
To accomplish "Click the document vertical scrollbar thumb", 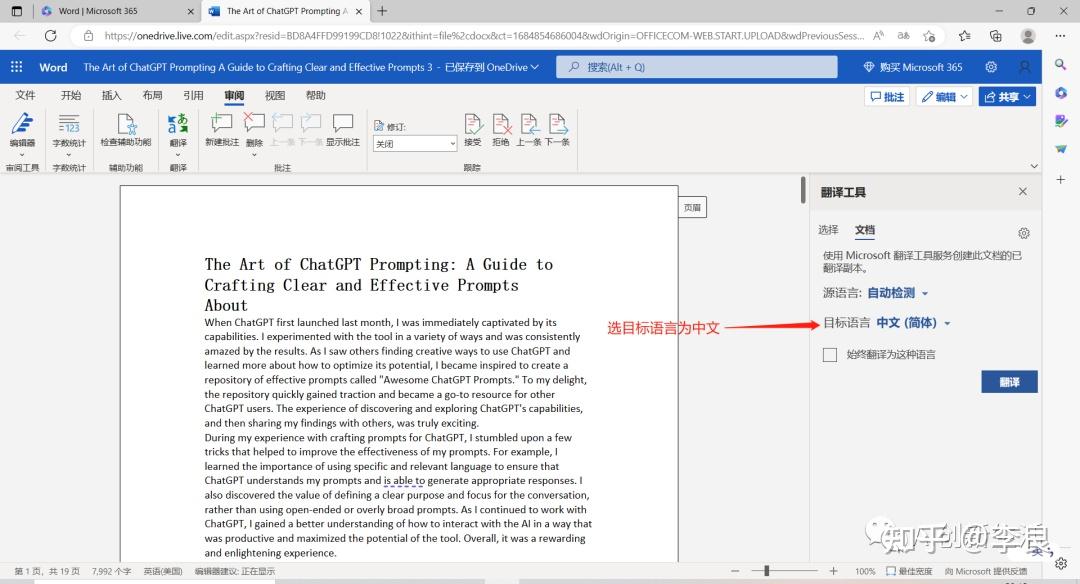I will pyautogui.click(x=803, y=190).
